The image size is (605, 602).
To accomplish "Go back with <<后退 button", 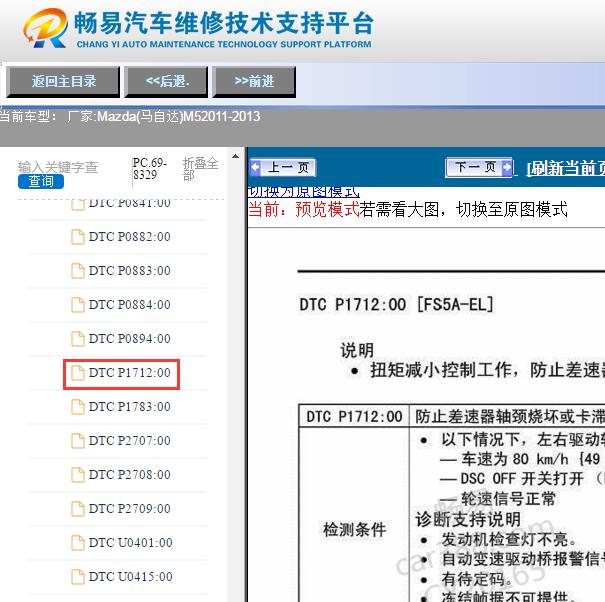I will [x=166, y=81].
